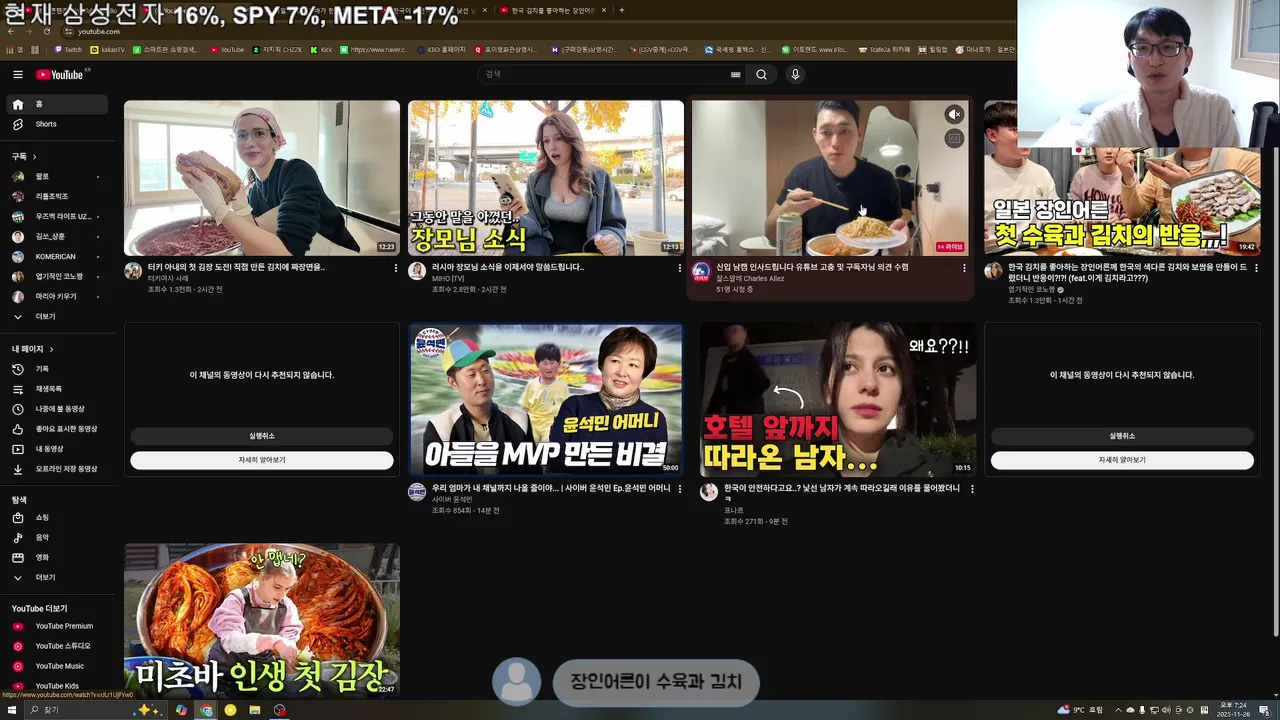
Task: Open 나중에 볼 동영상
Action: tap(58, 409)
